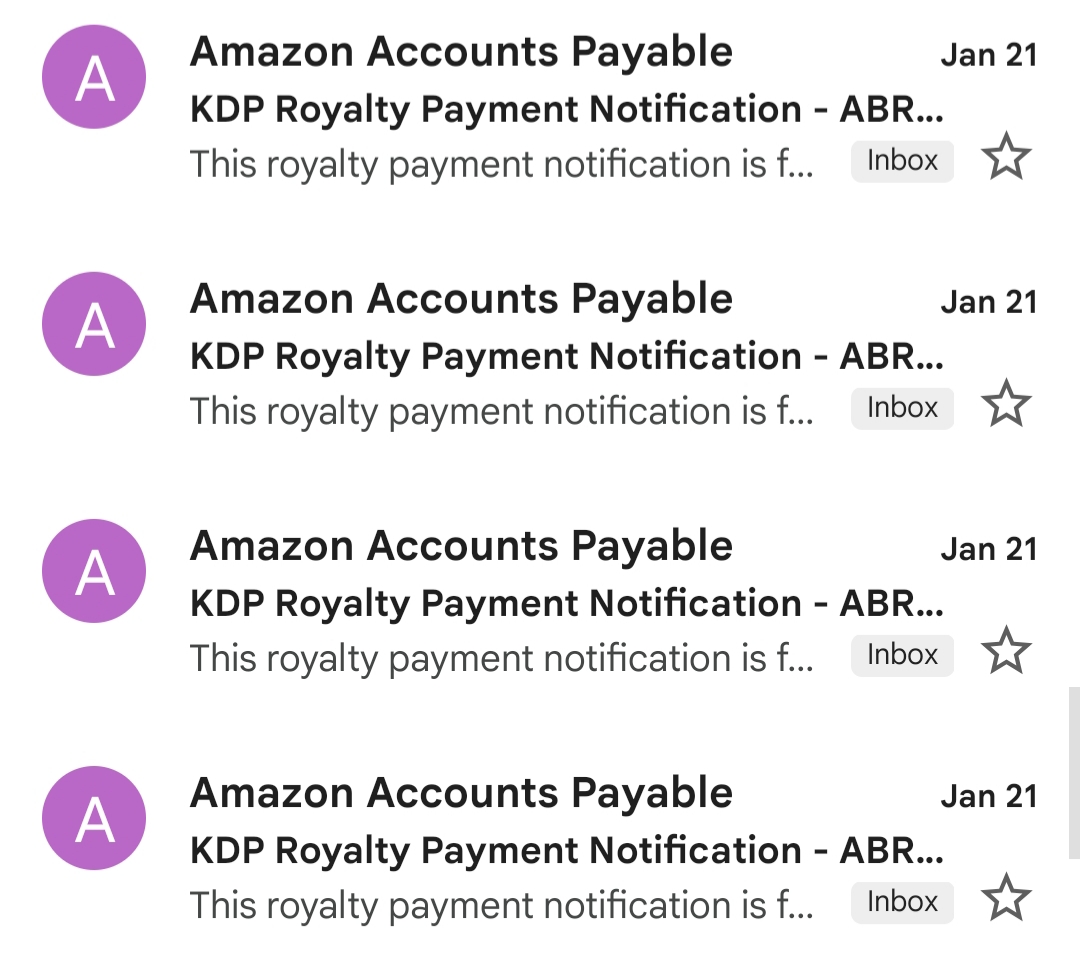The width and height of the screenshot is (1080, 972).
Task: Tap the Inbox label on the second email
Action: [902, 408]
